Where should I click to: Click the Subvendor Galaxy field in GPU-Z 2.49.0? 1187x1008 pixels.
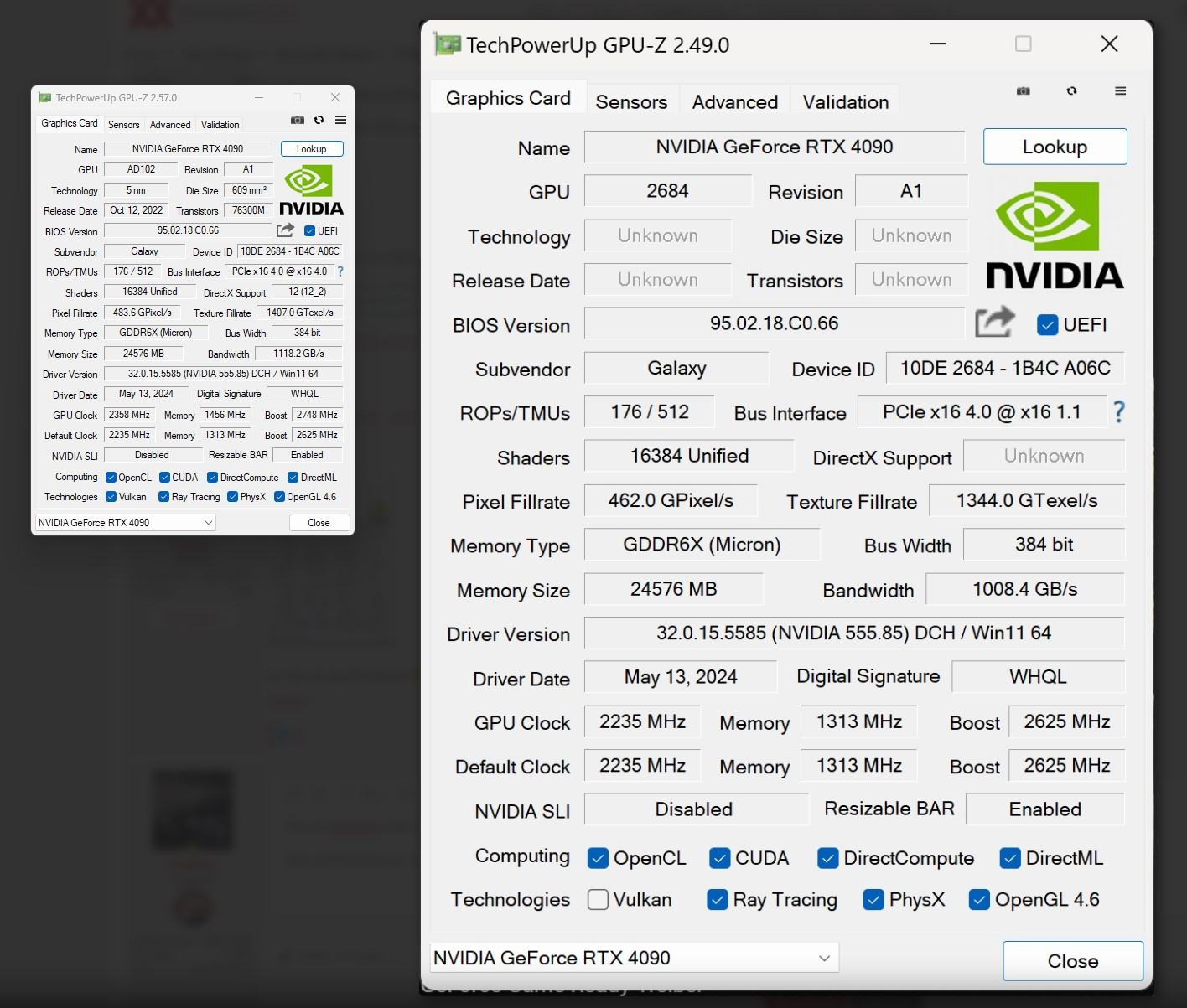point(676,368)
